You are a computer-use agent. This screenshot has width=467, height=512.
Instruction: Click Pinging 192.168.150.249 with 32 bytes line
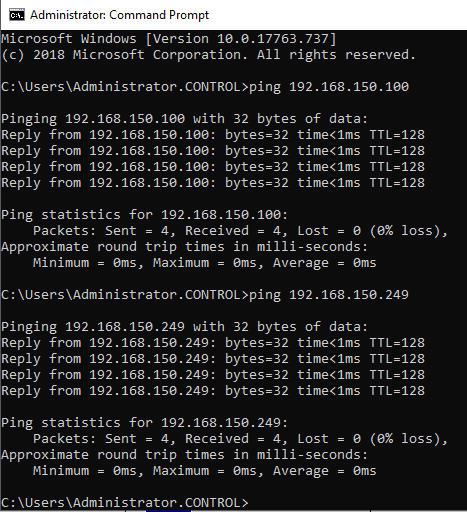184,327
